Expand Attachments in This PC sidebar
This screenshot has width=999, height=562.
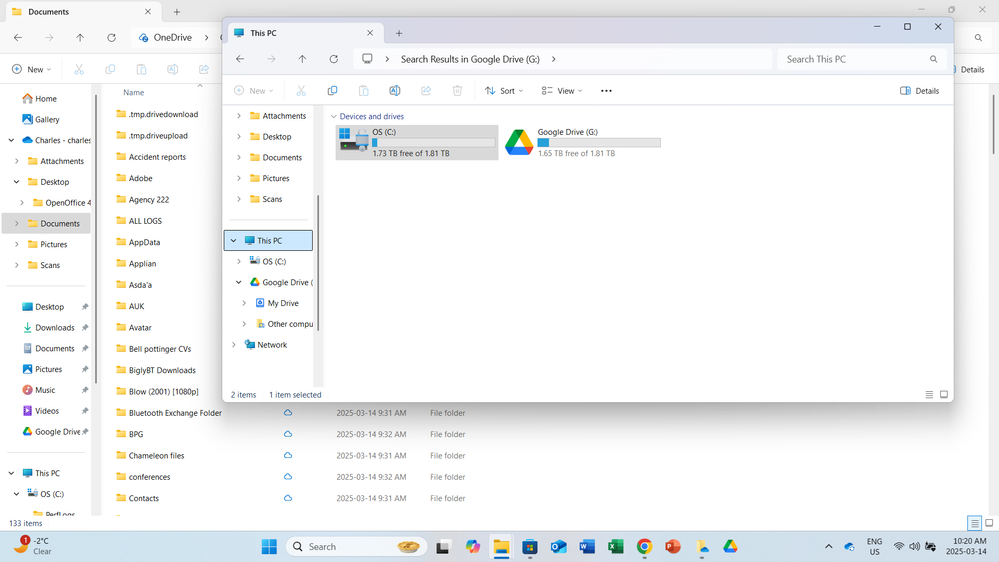point(239,116)
